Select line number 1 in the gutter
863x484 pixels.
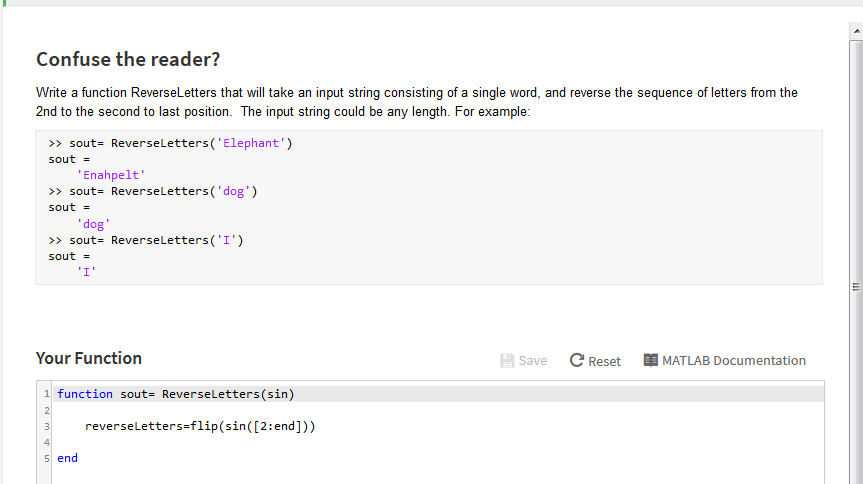(47, 394)
